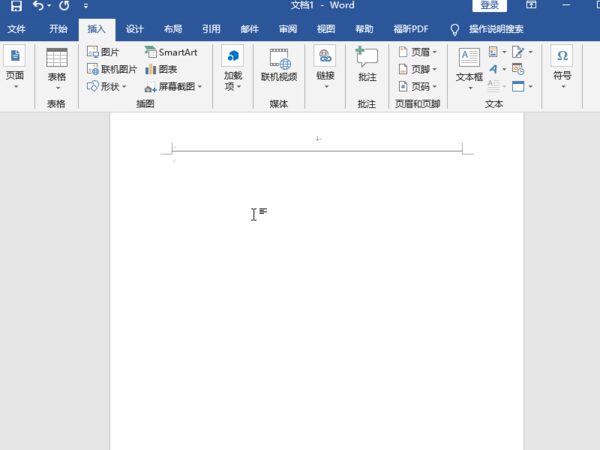Insert a text box with 文本框
Image resolution: width=600 pixels, height=450 pixels.
(470, 69)
